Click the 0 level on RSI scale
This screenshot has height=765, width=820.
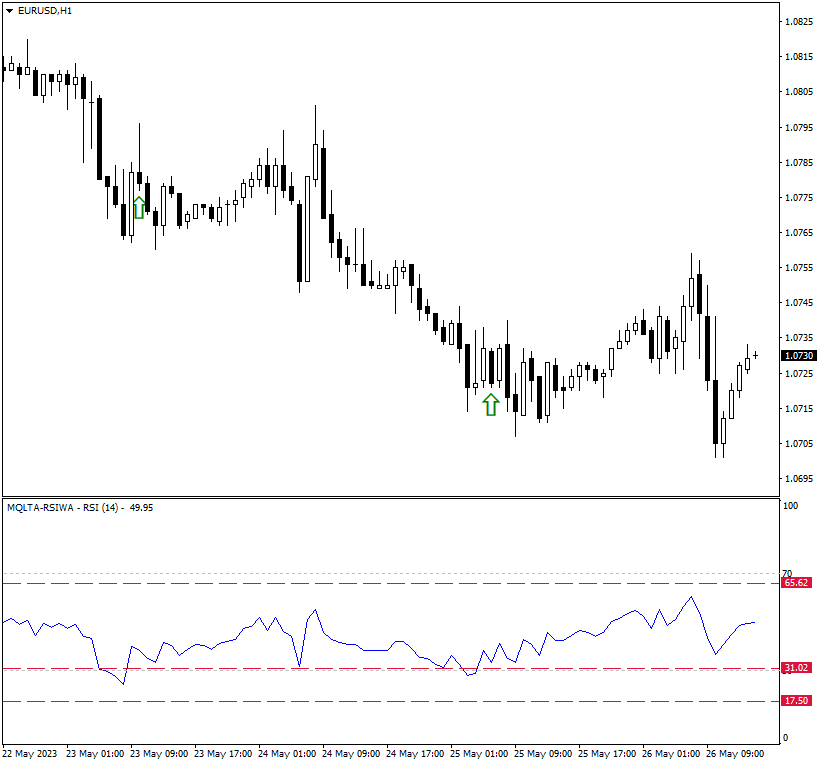click(x=785, y=738)
